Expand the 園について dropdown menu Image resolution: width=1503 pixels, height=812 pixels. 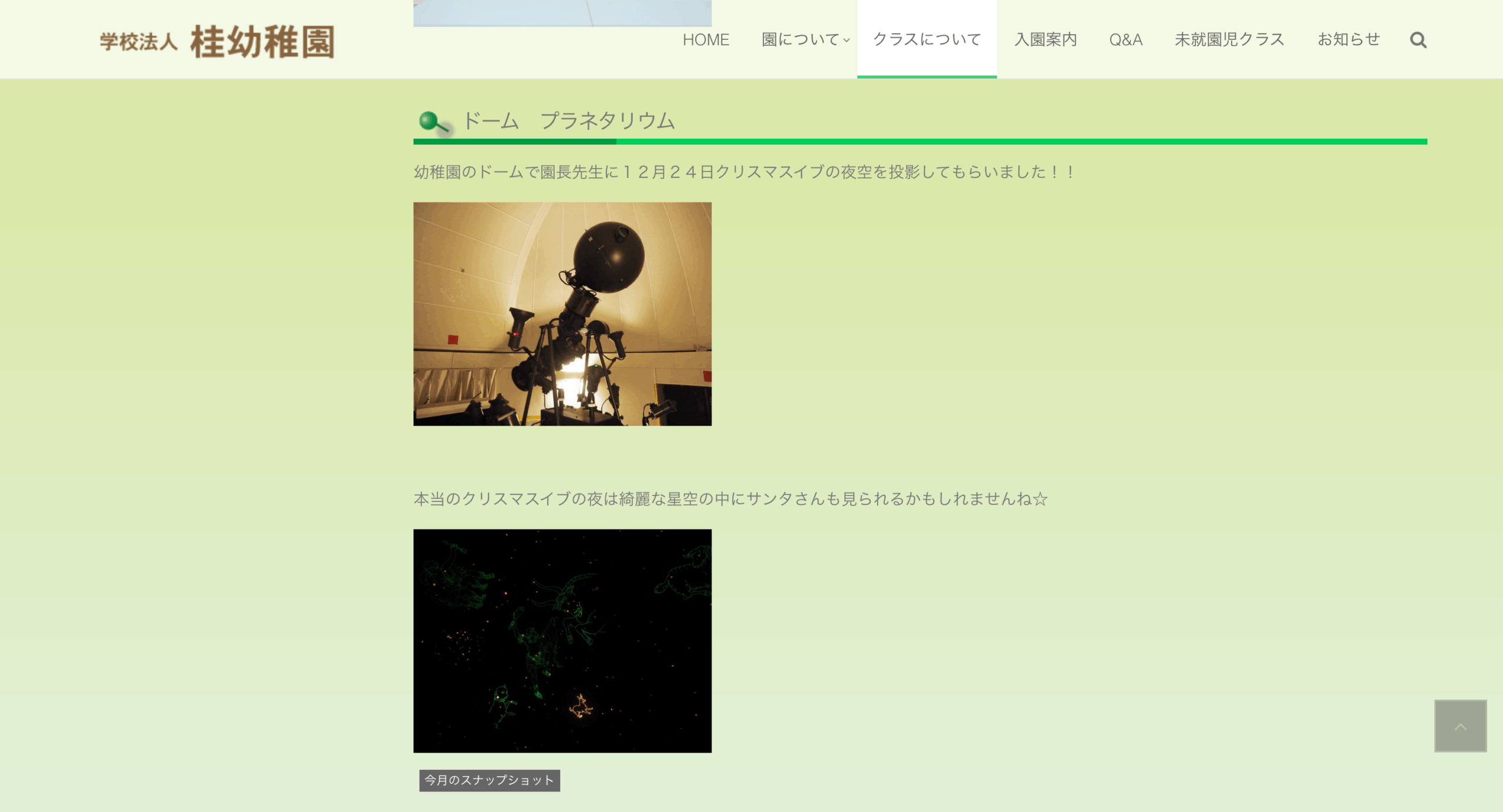(806, 40)
